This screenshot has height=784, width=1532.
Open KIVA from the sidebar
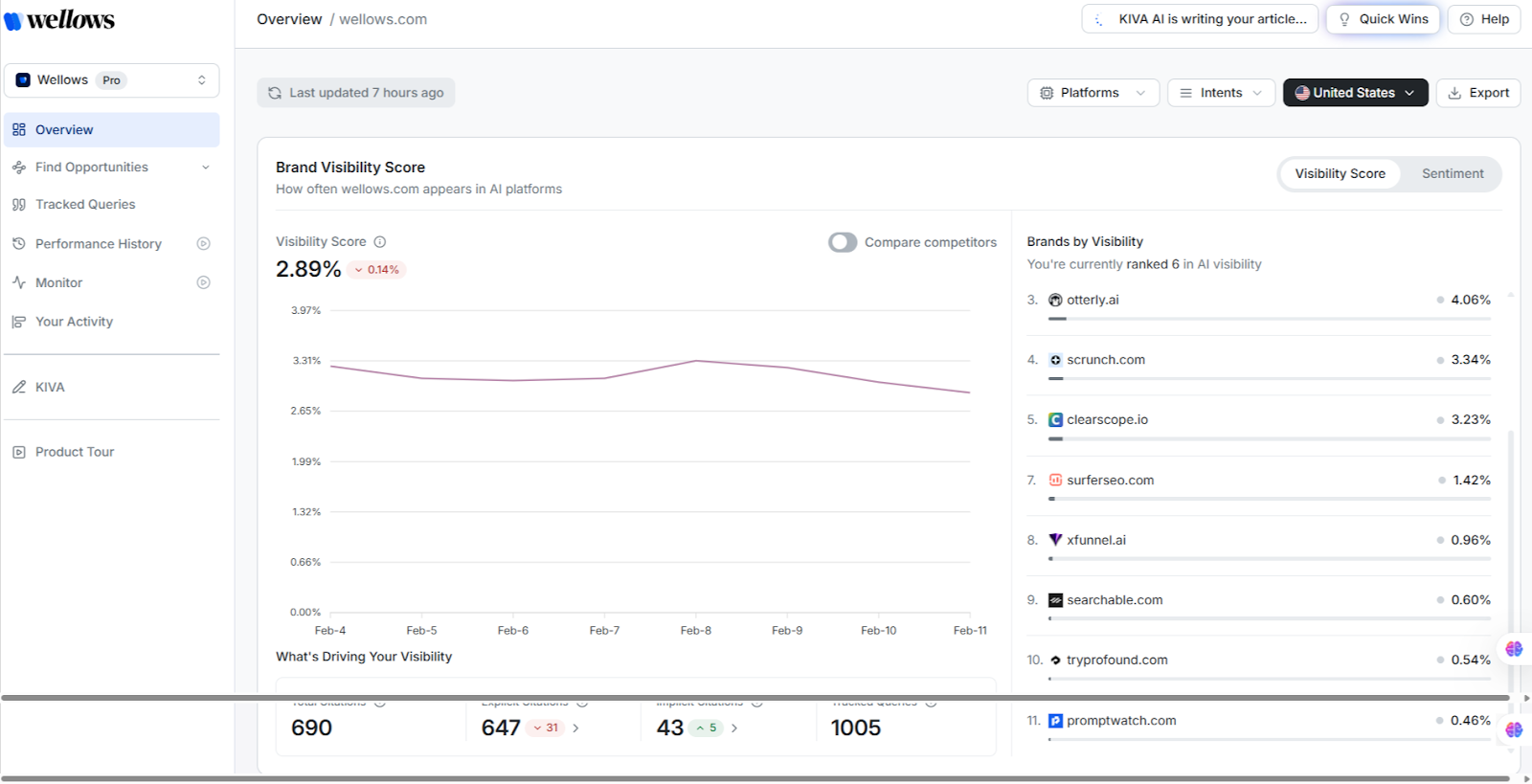[x=50, y=387]
